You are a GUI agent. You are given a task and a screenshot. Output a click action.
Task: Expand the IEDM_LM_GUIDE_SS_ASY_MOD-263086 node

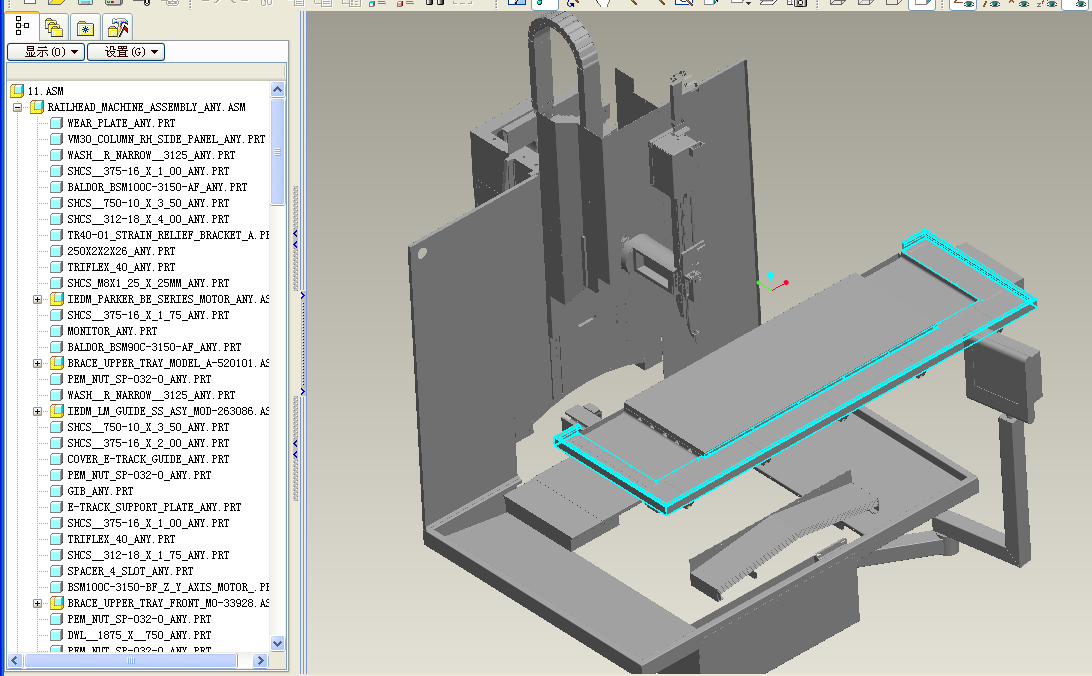click(x=38, y=411)
